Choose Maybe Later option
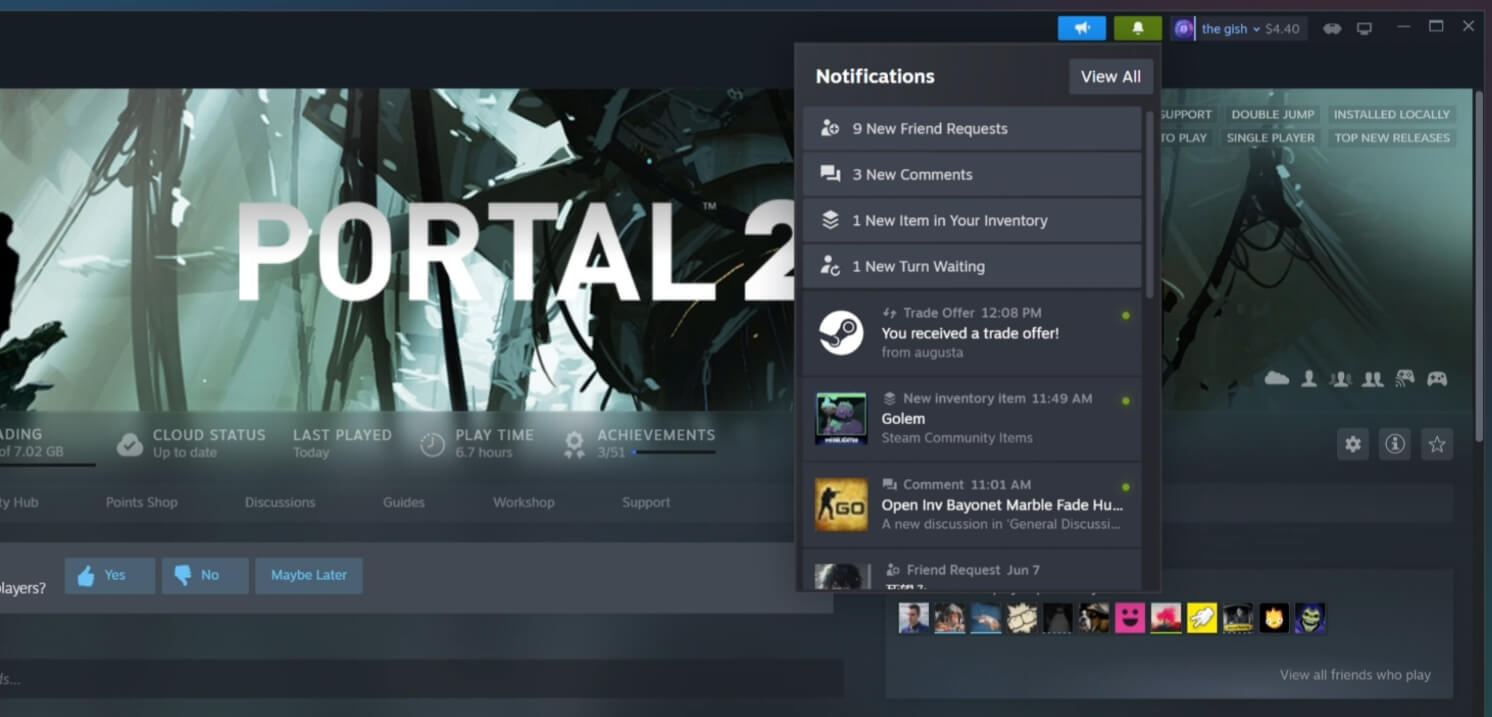This screenshot has height=717, width=1492. [309, 575]
